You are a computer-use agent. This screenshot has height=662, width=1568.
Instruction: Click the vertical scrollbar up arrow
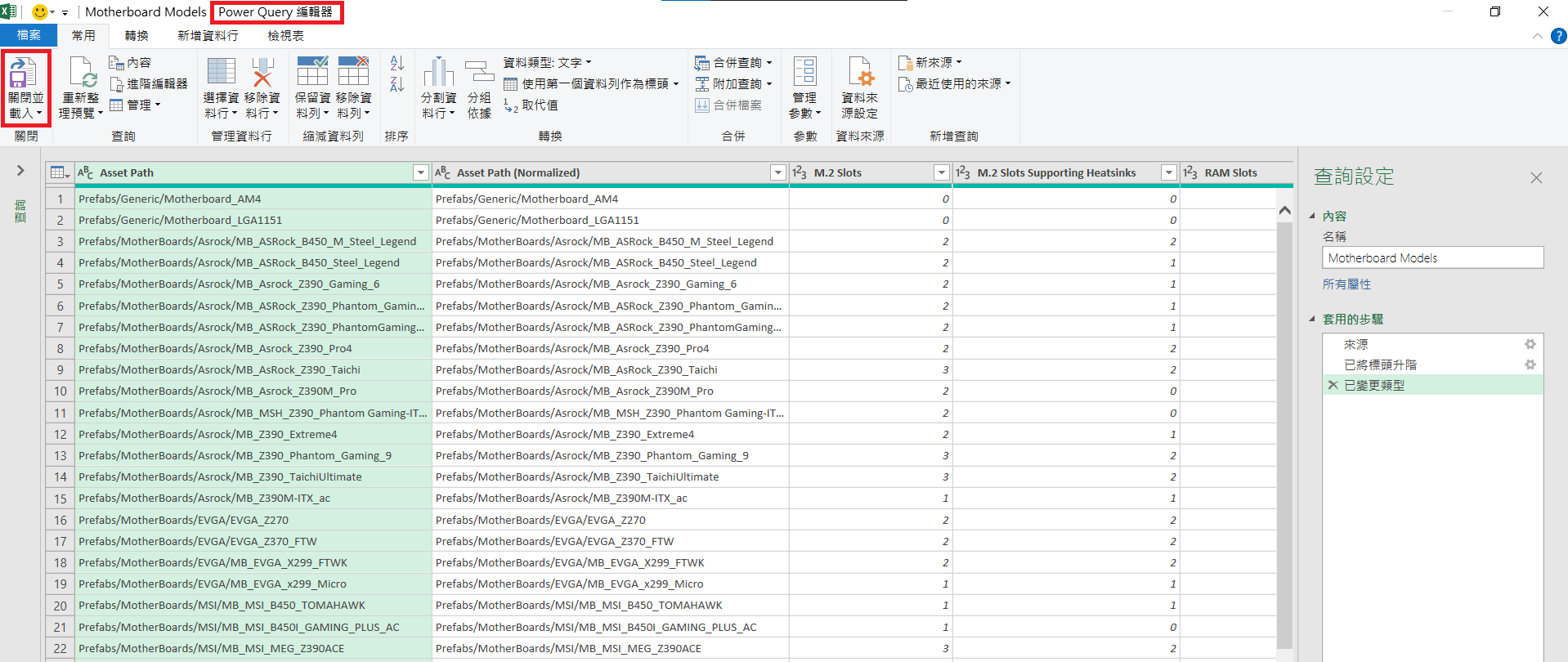tap(1284, 211)
